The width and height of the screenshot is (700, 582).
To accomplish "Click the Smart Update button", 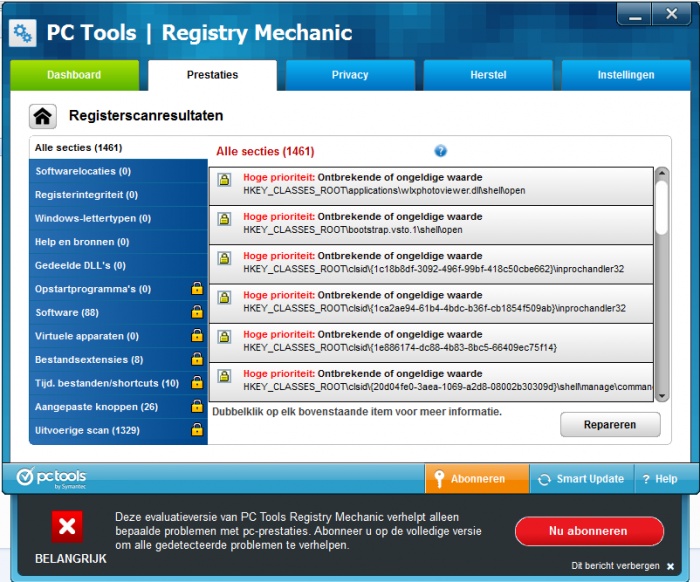I will pyautogui.click(x=582, y=479).
